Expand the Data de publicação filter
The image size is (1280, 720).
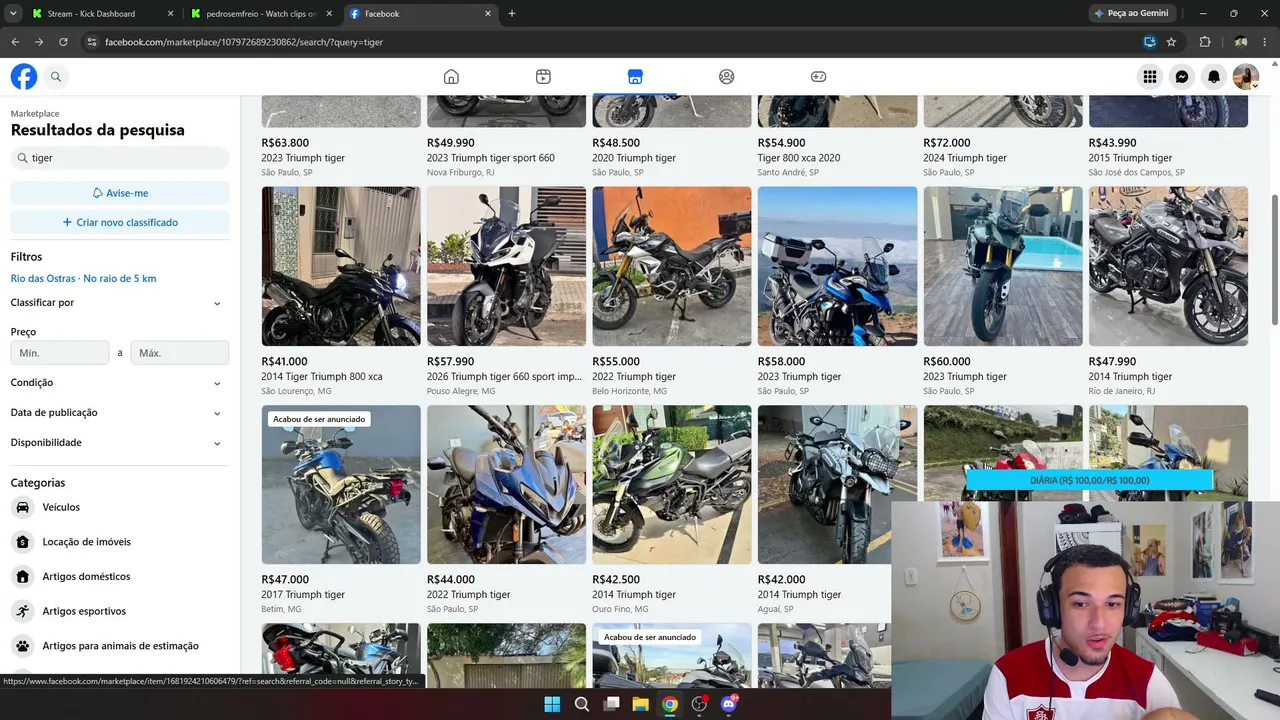120,413
